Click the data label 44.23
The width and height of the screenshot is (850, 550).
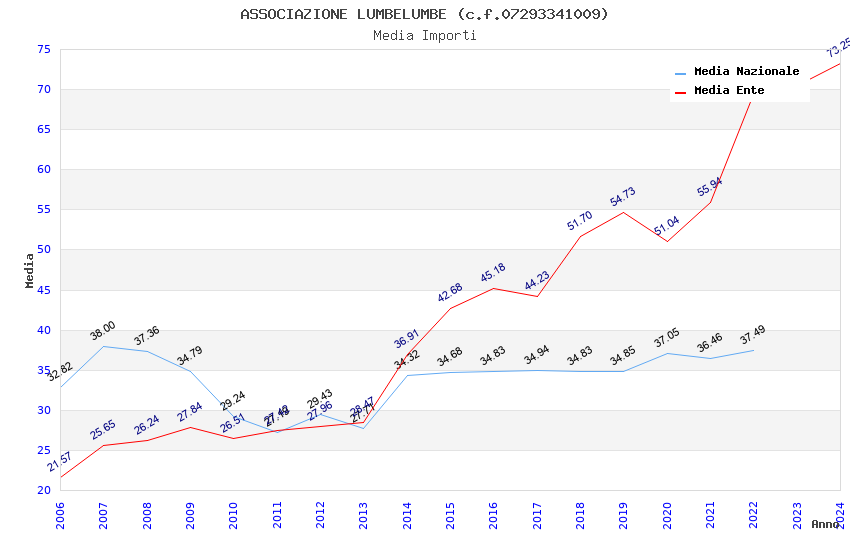pyautogui.click(x=537, y=281)
